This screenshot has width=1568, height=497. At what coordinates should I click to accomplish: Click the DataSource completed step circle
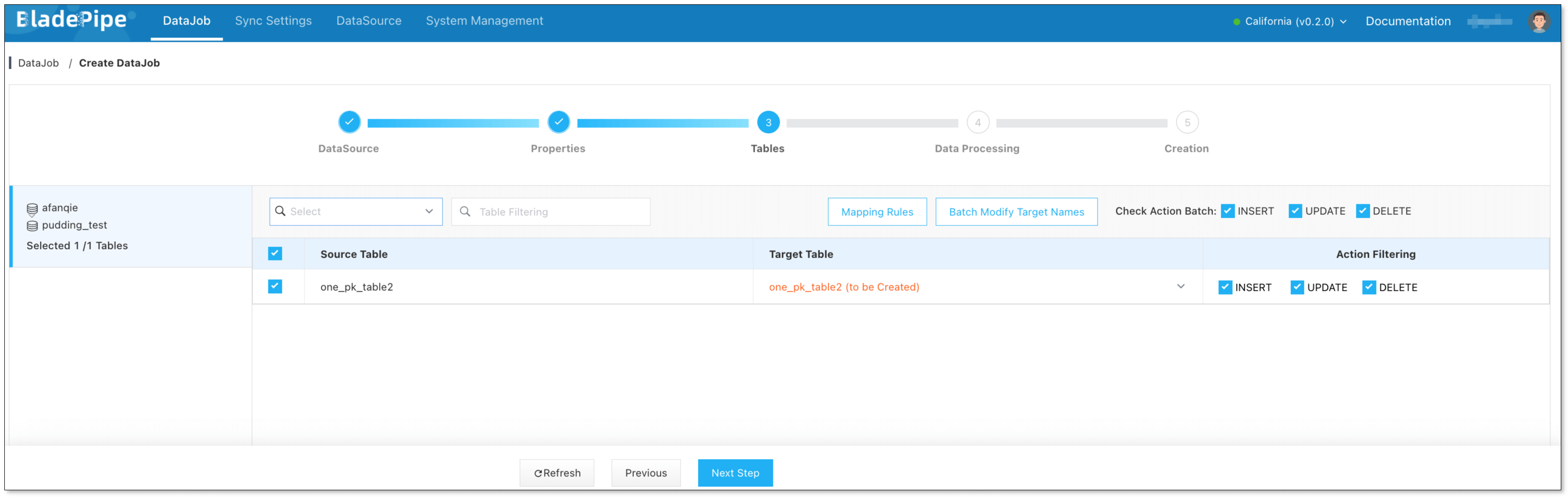pos(349,122)
